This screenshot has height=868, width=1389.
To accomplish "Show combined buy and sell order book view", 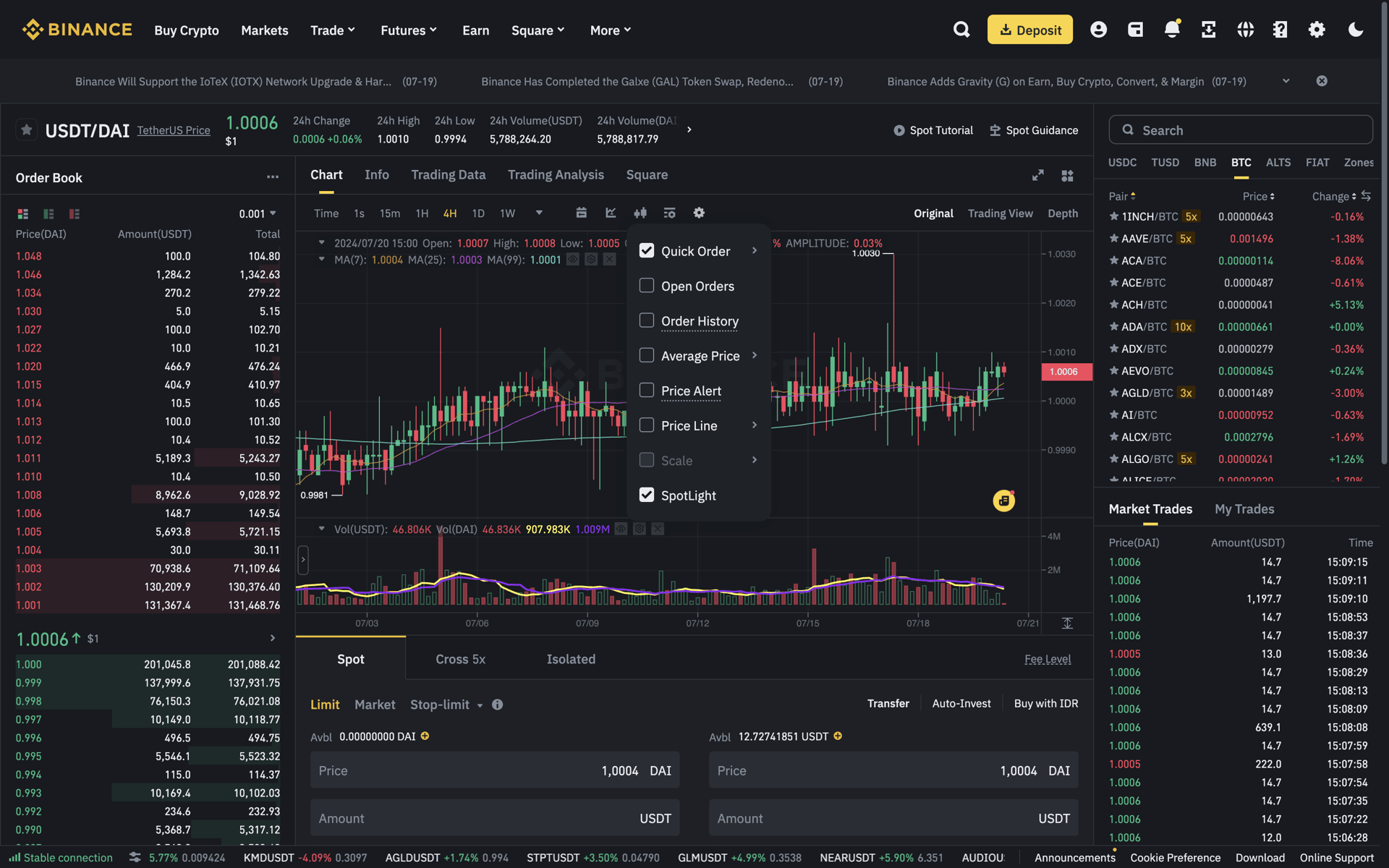I will tap(23, 214).
